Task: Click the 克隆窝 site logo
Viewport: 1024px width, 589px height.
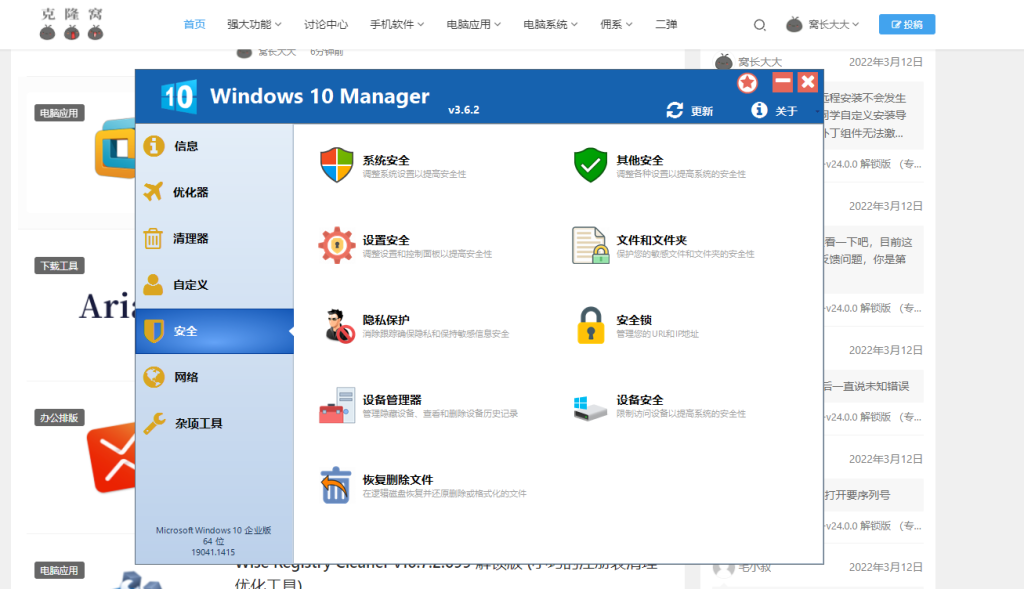Action: coord(72,24)
